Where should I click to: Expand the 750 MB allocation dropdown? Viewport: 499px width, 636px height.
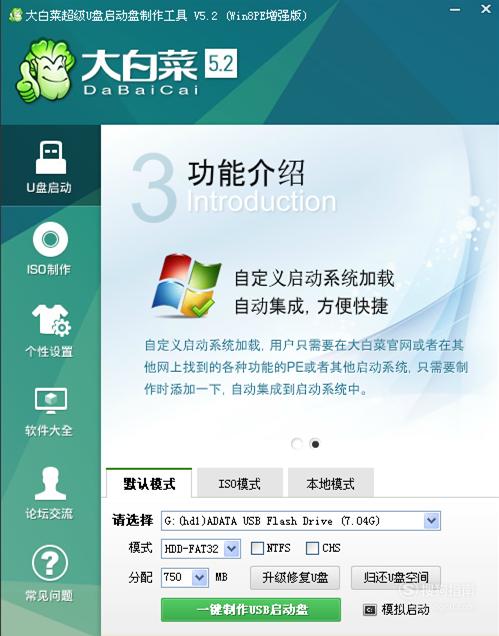click(200, 577)
